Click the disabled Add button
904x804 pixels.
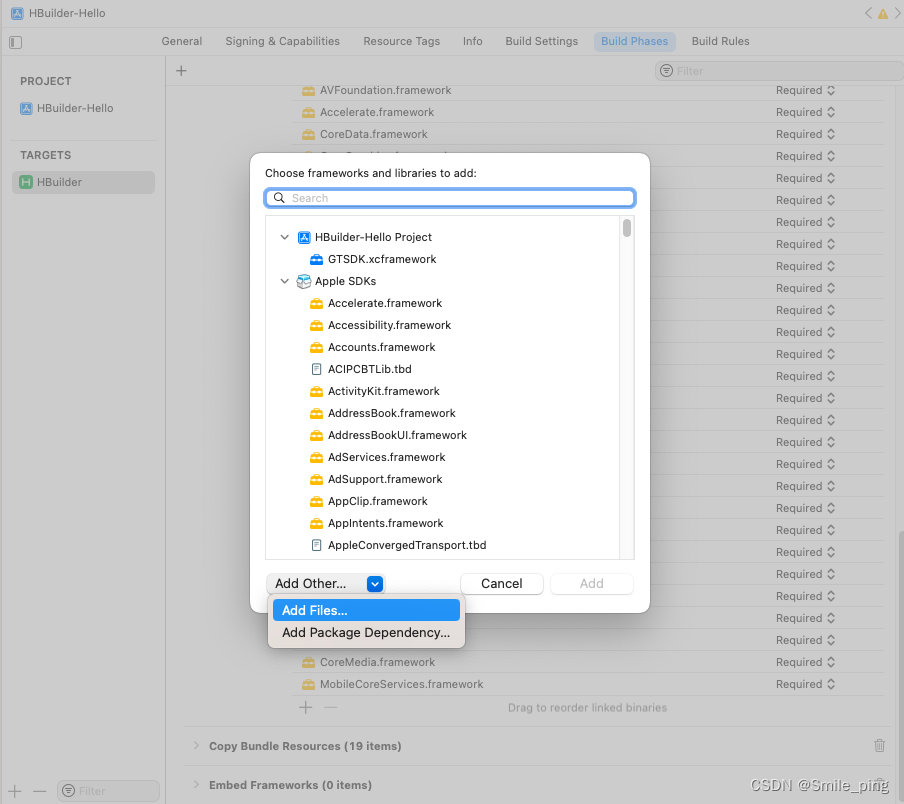(592, 584)
